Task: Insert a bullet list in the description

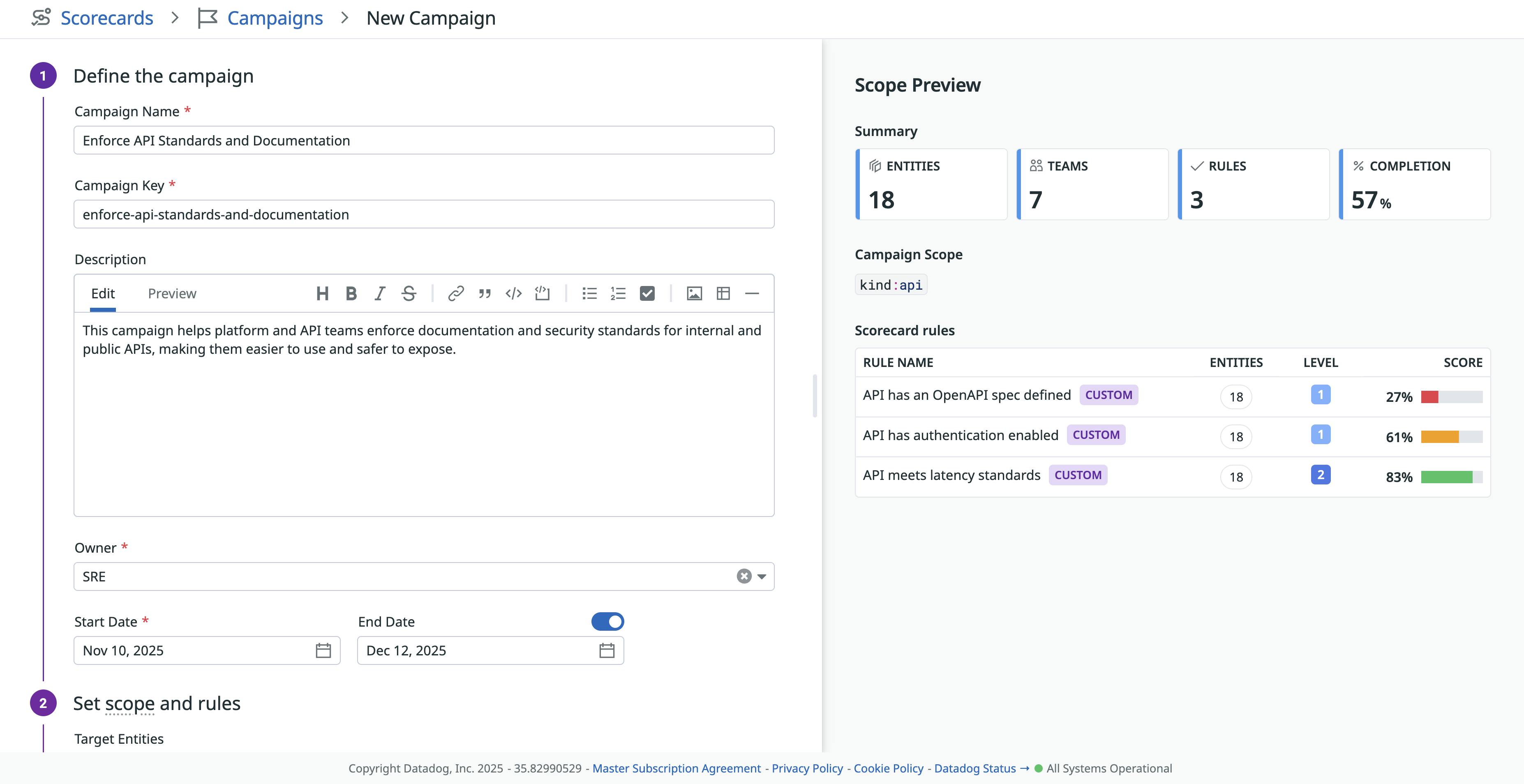Action: [x=589, y=293]
